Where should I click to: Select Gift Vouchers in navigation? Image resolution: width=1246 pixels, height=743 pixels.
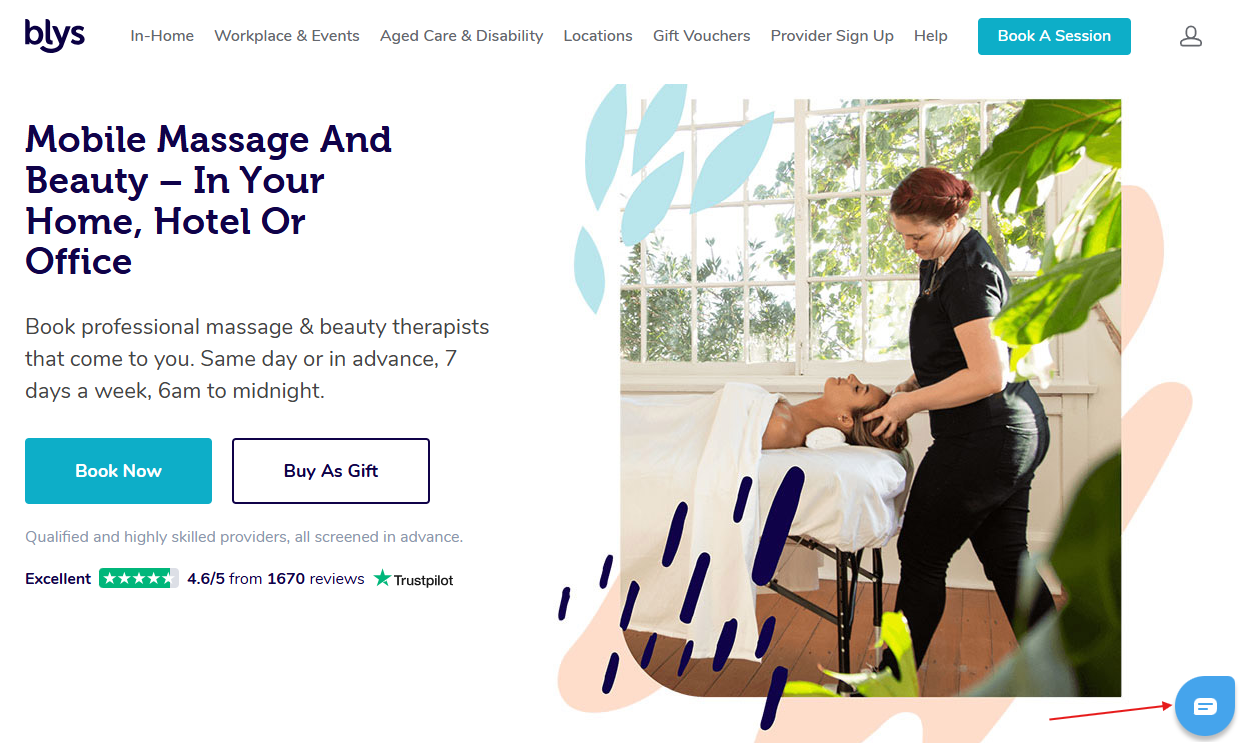tap(701, 36)
